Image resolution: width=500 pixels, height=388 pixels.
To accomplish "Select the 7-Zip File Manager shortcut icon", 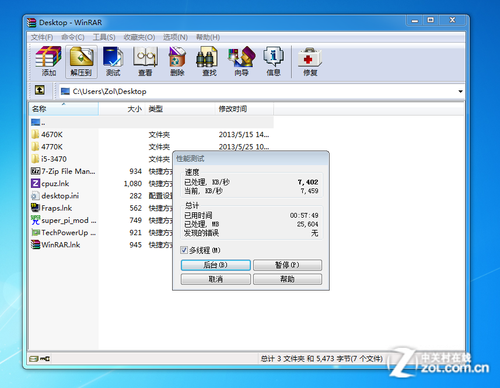I will pyautogui.click(x=35, y=171).
